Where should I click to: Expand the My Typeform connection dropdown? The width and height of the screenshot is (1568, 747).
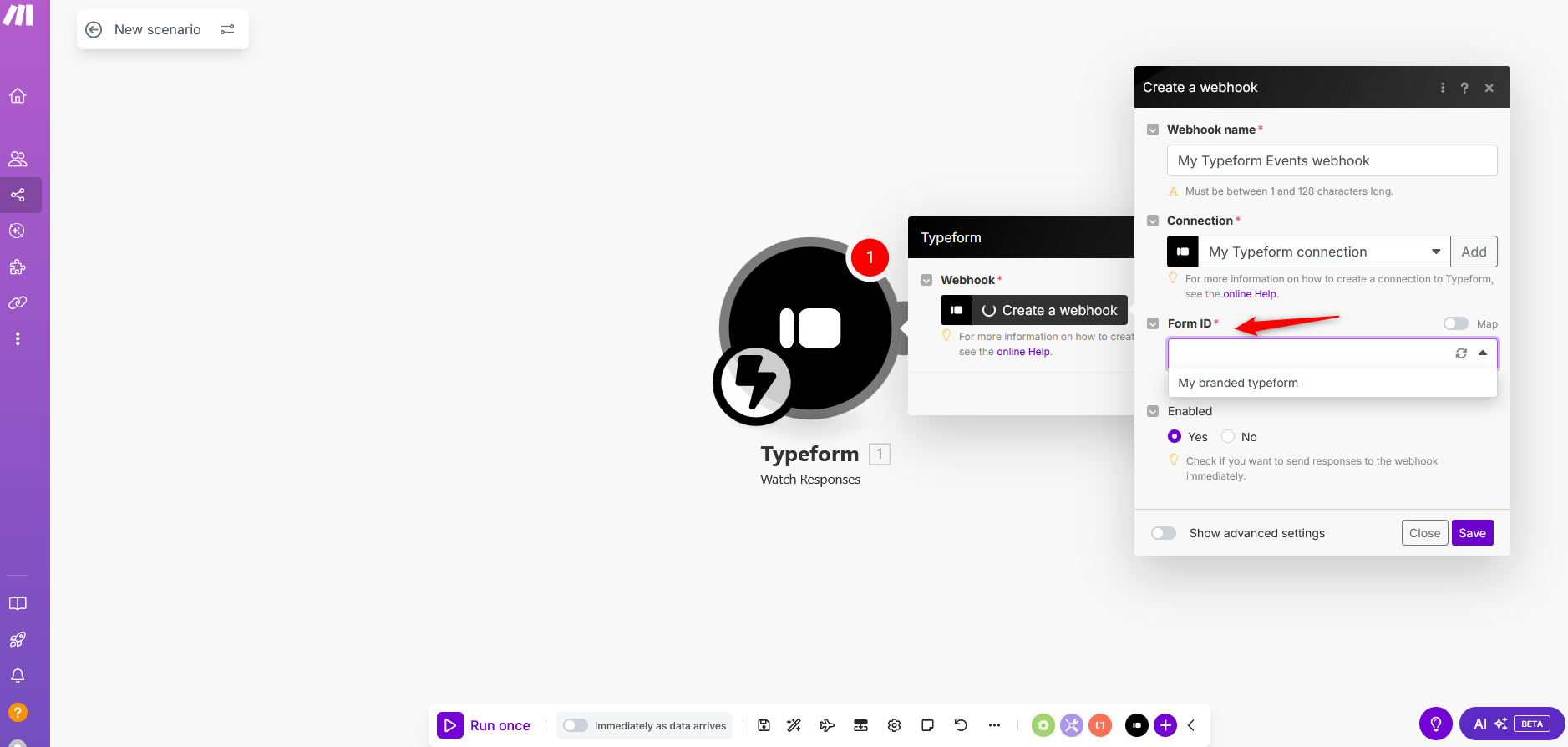(1435, 252)
